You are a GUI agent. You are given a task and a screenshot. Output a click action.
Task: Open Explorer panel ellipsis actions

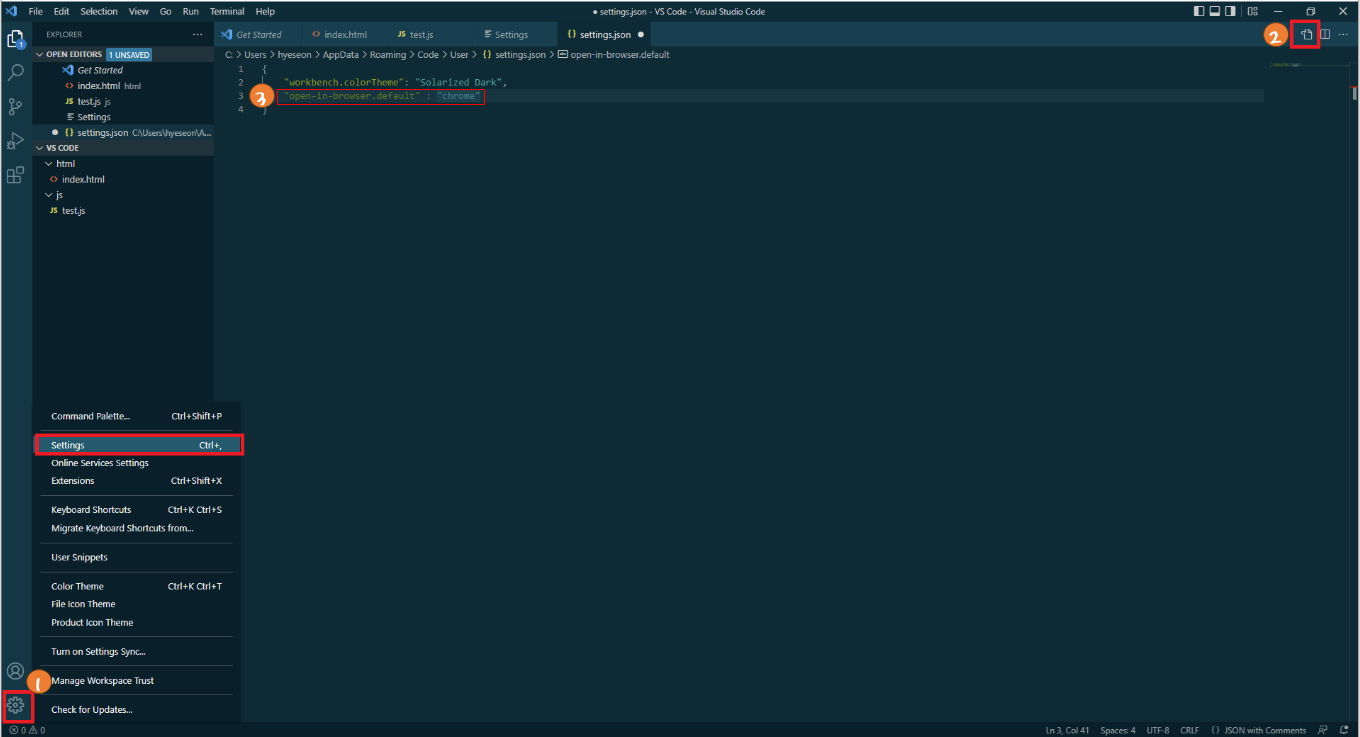[x=197, y=34]
